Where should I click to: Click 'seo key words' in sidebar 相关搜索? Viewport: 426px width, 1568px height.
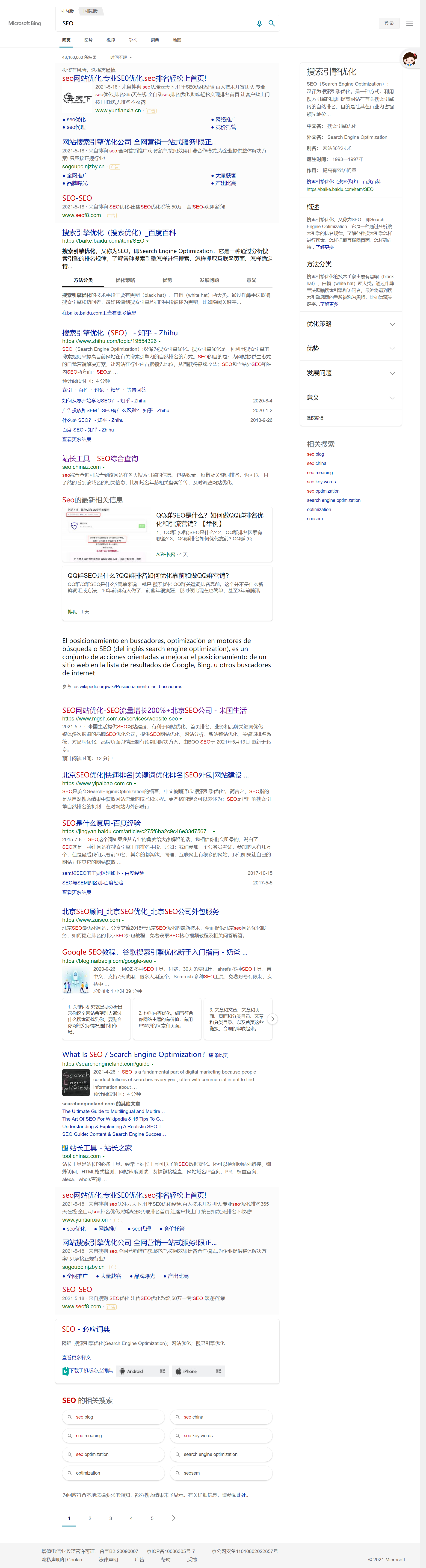pos(321,482)
